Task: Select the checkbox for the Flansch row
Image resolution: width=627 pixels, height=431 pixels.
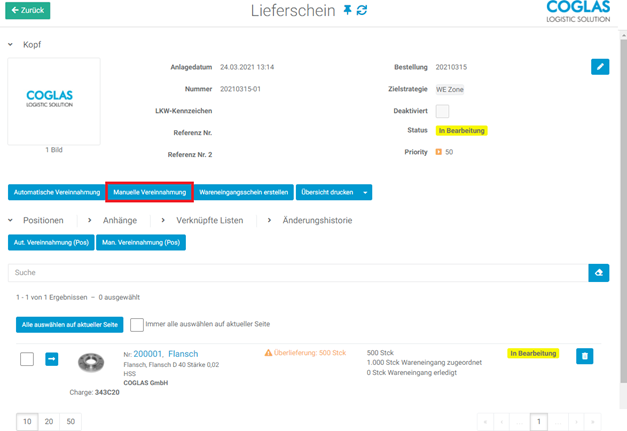Action: 27,359
